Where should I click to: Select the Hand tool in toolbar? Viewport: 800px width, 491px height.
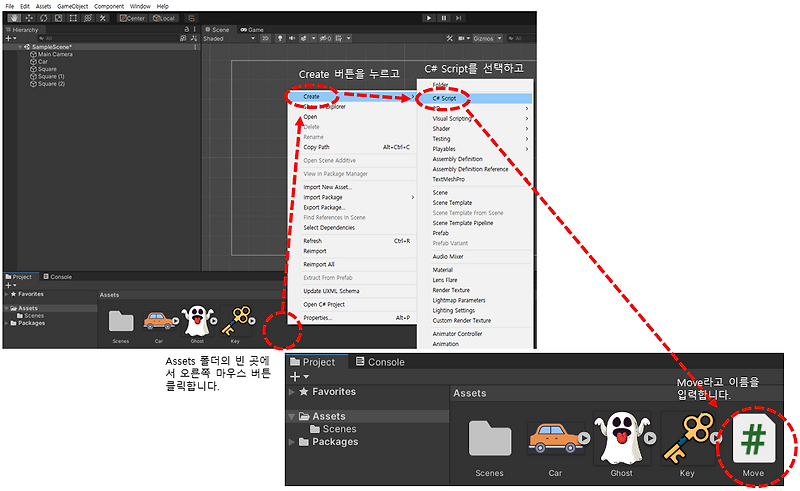(x=14, y=18)
